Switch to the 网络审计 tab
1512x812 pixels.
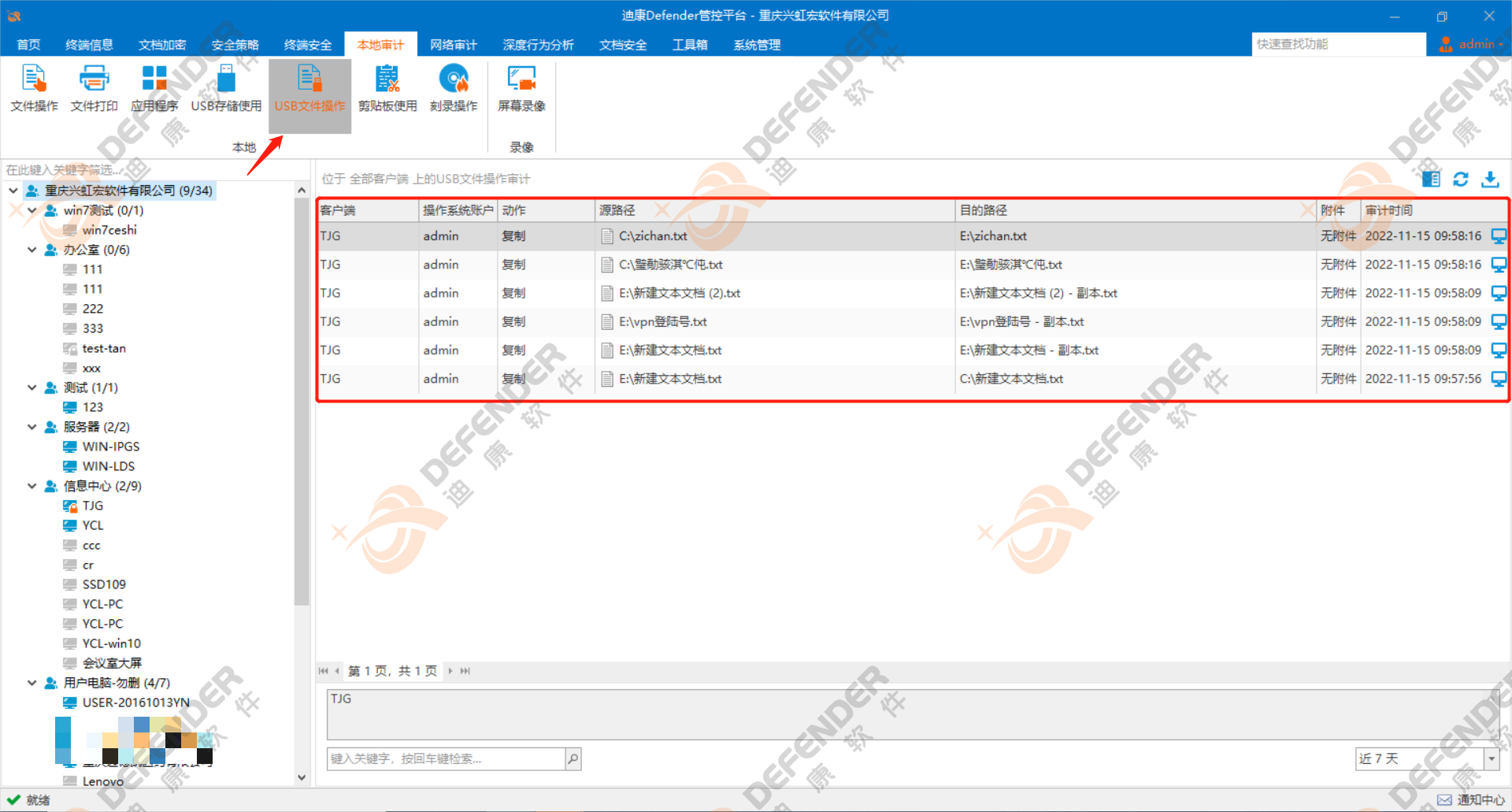[454, 45]
